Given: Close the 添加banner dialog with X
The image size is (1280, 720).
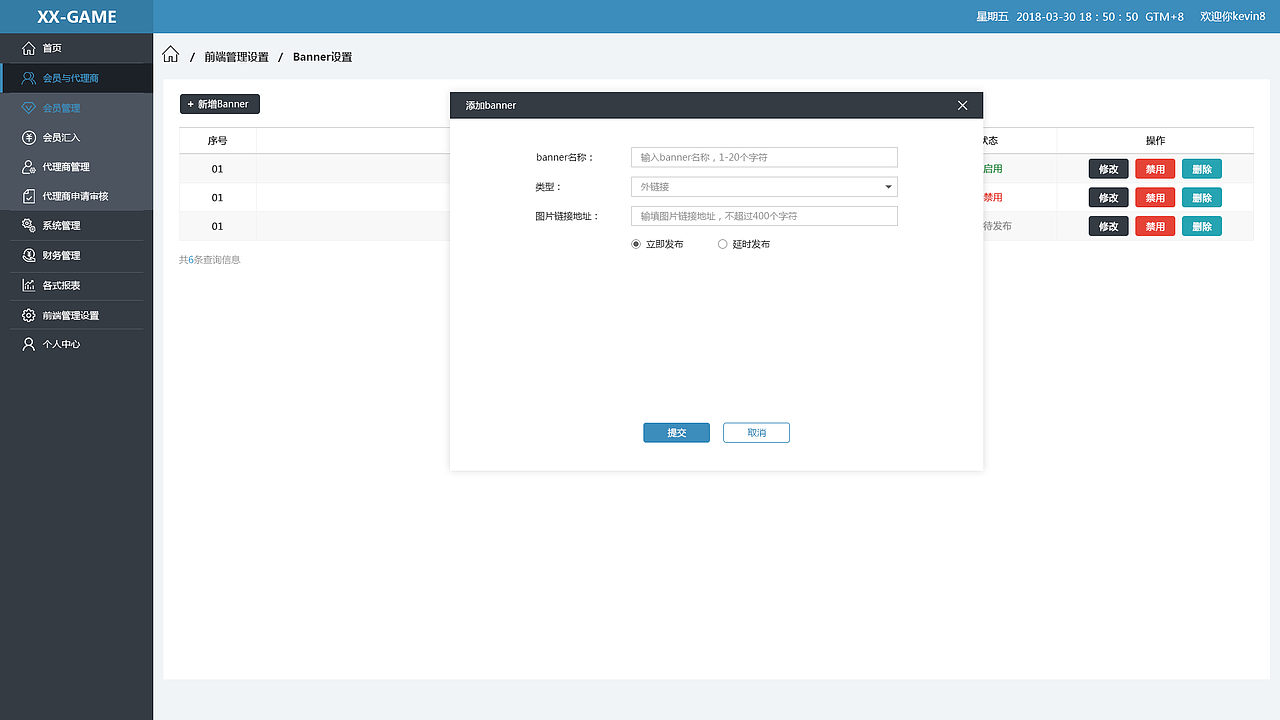Looking at the screenshot, I should (x=962, y=105).
